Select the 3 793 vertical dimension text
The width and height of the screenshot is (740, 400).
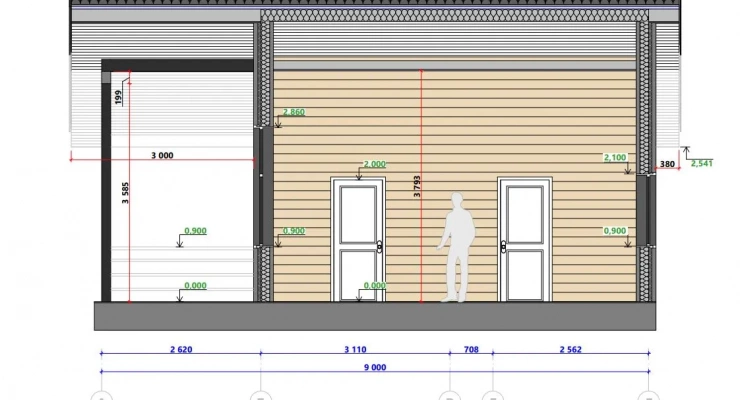tap(417, 186)
